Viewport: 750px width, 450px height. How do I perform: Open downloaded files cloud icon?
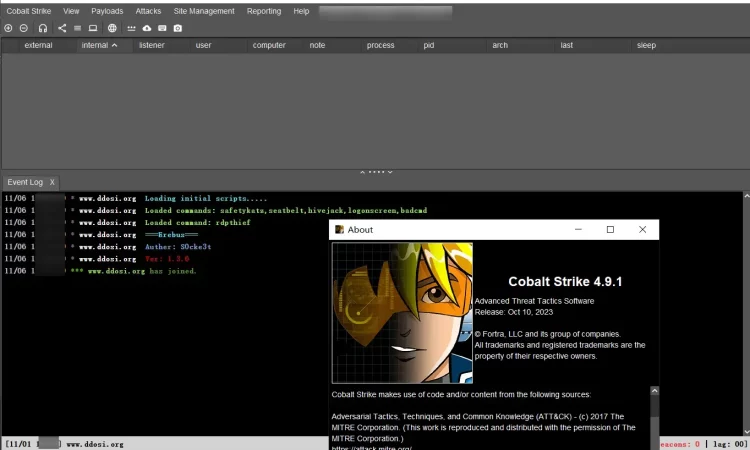[x=147, y=28]
